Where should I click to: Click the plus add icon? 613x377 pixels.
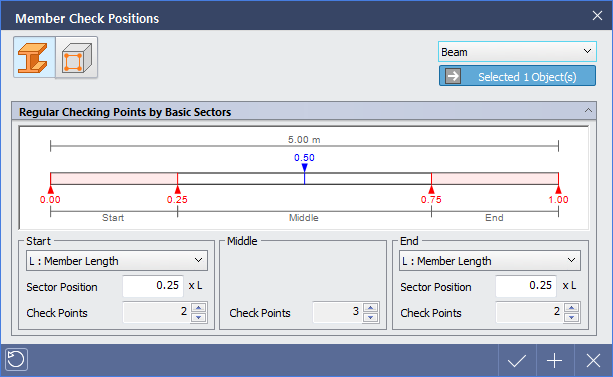tap(555, 361)
